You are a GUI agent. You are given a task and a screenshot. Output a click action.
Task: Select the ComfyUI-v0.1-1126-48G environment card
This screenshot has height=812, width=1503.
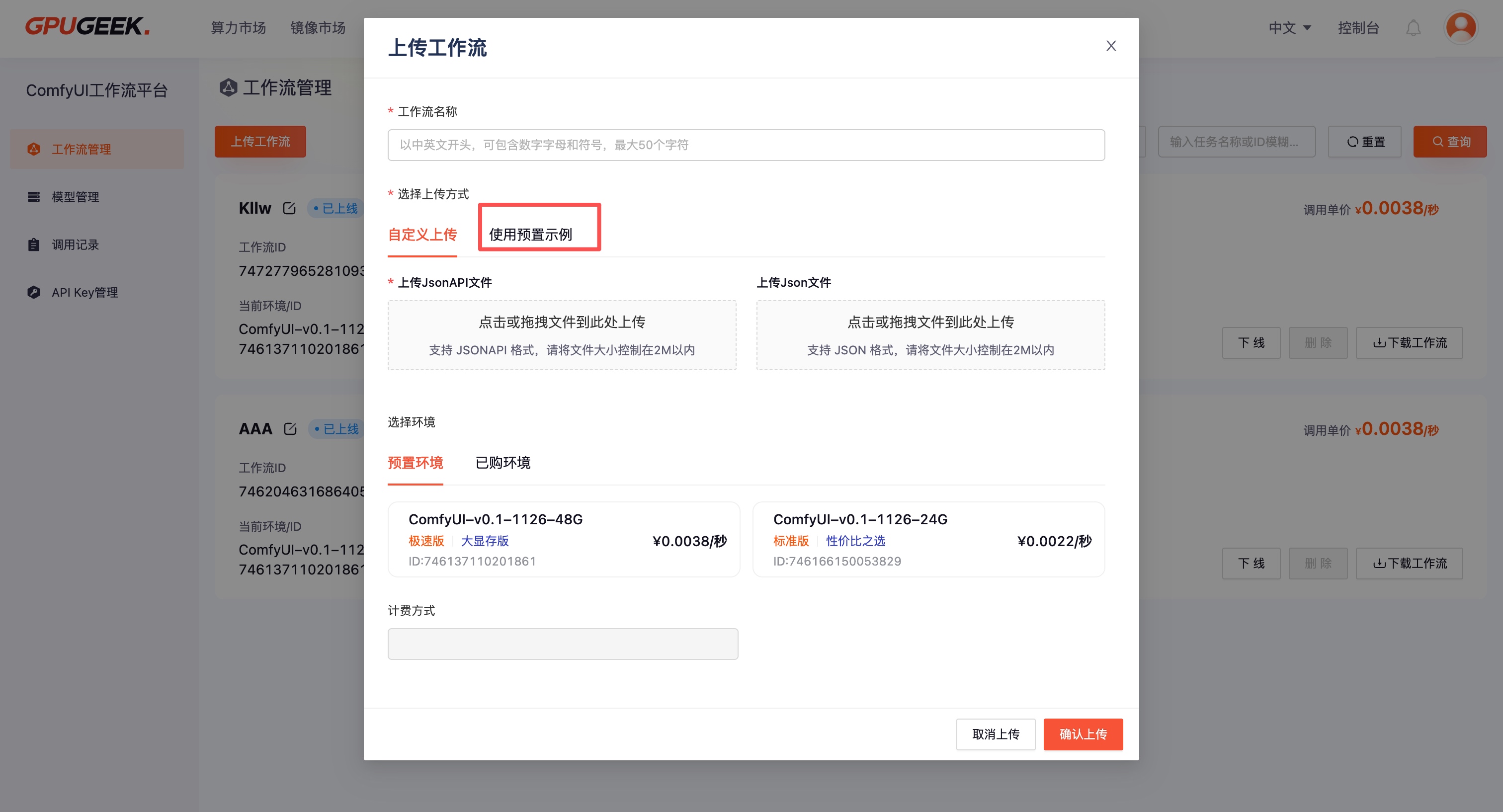(563, 539)
